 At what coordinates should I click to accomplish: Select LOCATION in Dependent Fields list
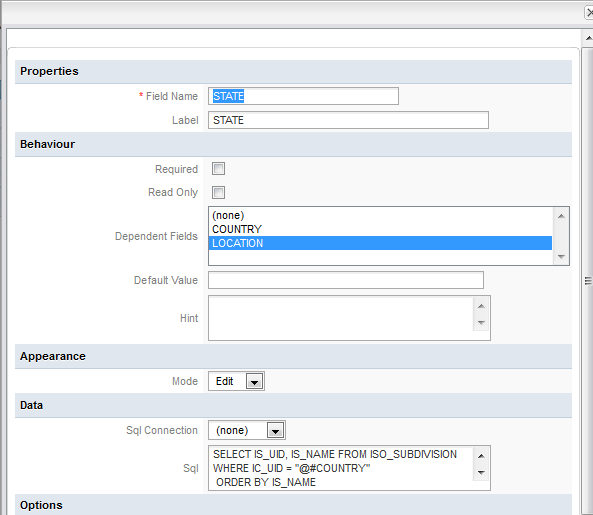pyautogui.click(x=380, y=243)
